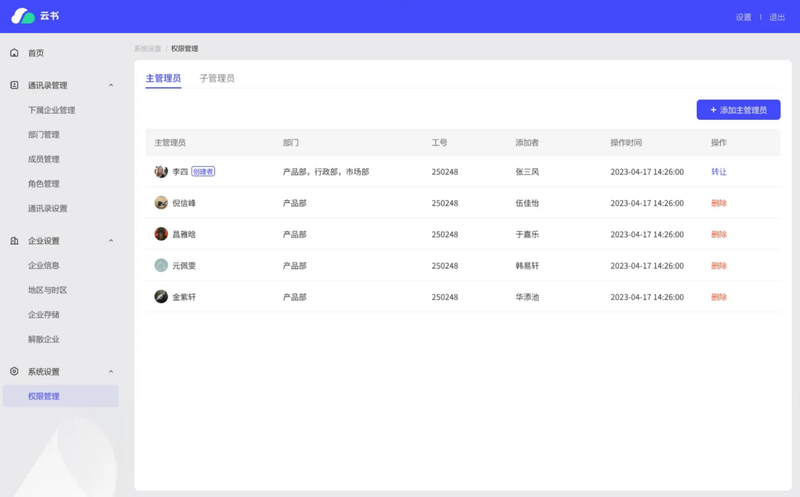Collapse the 企业设置 section chevron
Image resolution: width=800 pixels, height=497 pixels.
(x=111, y=240)
